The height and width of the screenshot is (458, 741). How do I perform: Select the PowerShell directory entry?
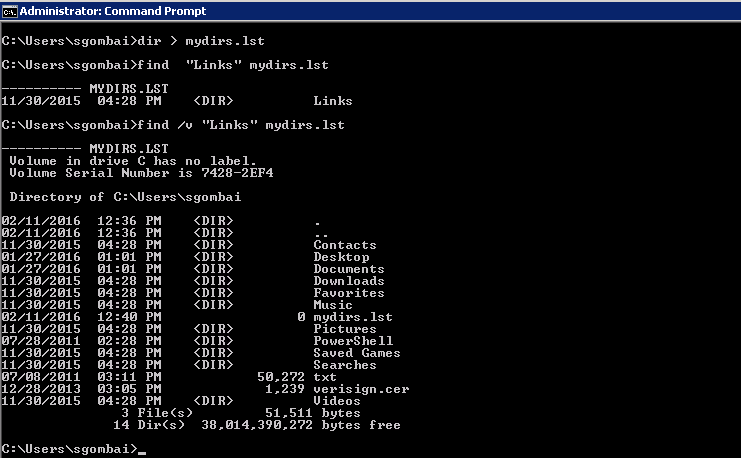coord(197,341)
